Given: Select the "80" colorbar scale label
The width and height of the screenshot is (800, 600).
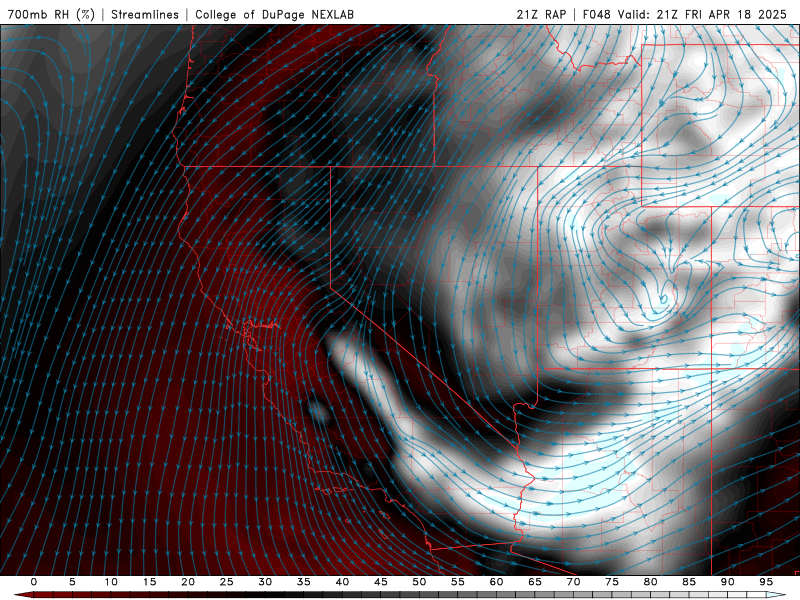Looking at the screenshot, I should coord(651,582).
